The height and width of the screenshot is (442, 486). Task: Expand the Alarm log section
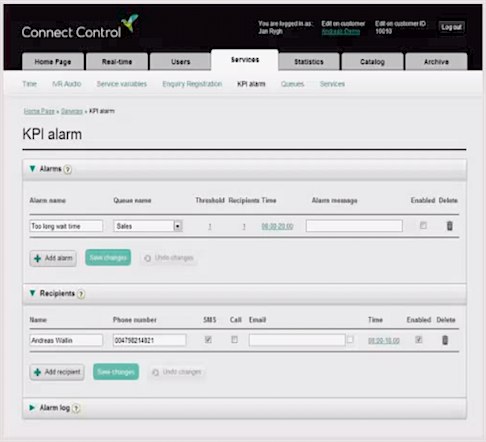click(x=32, y=408)
